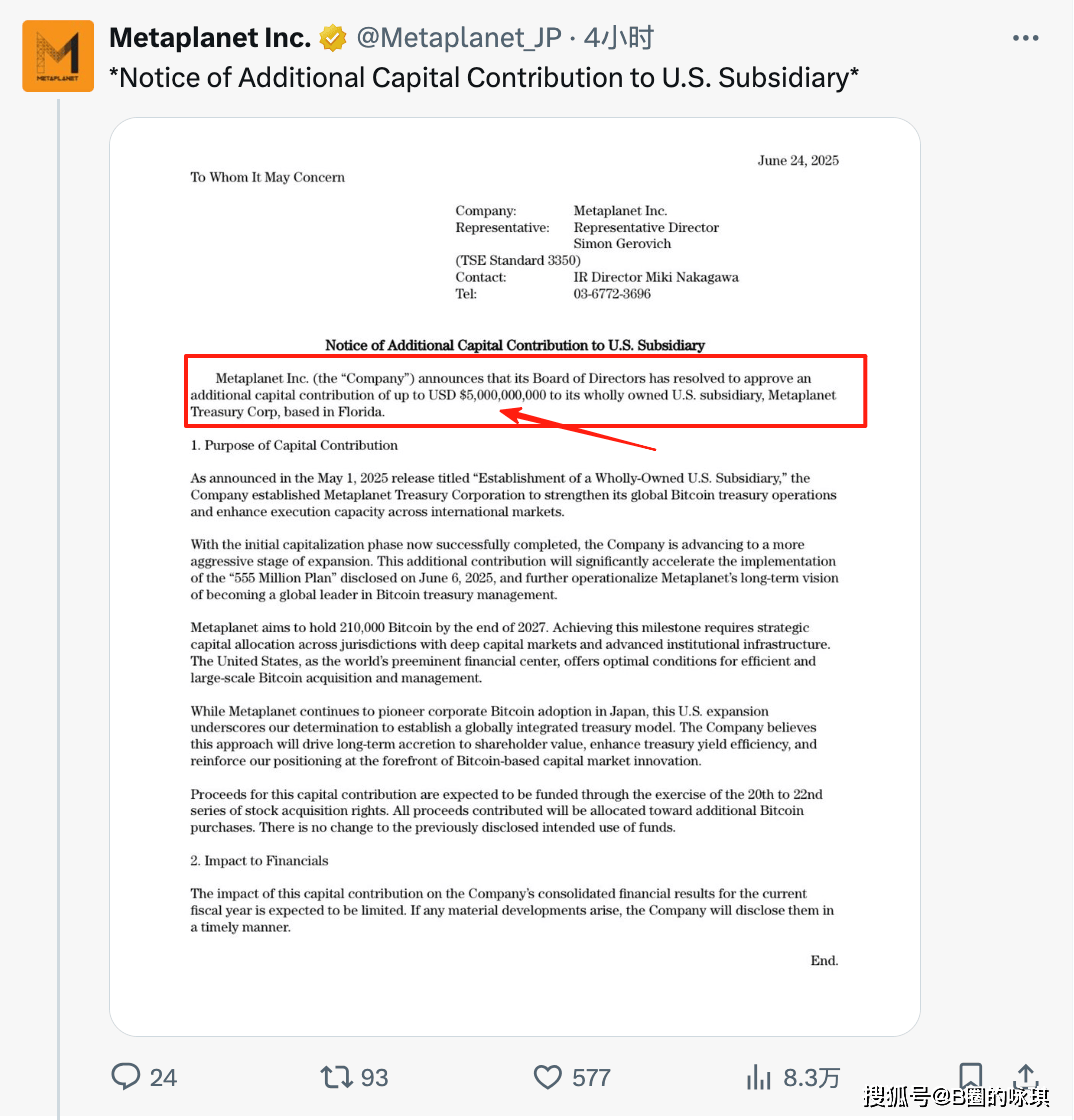Click the gold verified badge

point(333,38)
